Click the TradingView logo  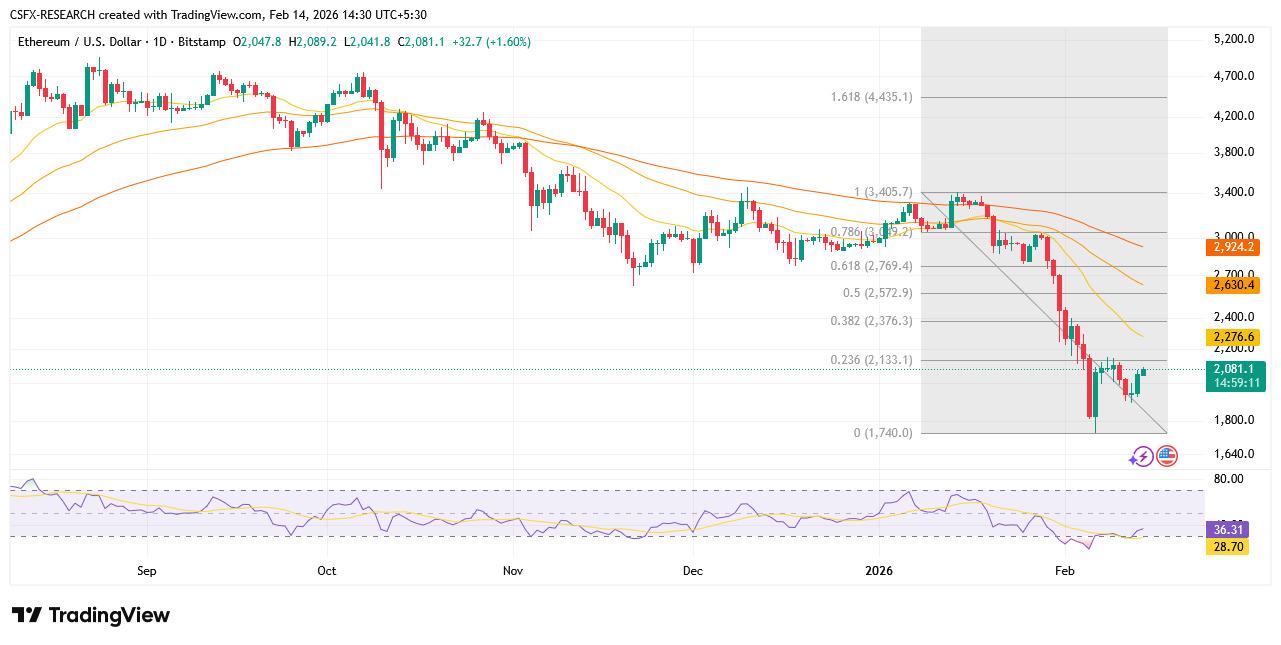point(91,615)
